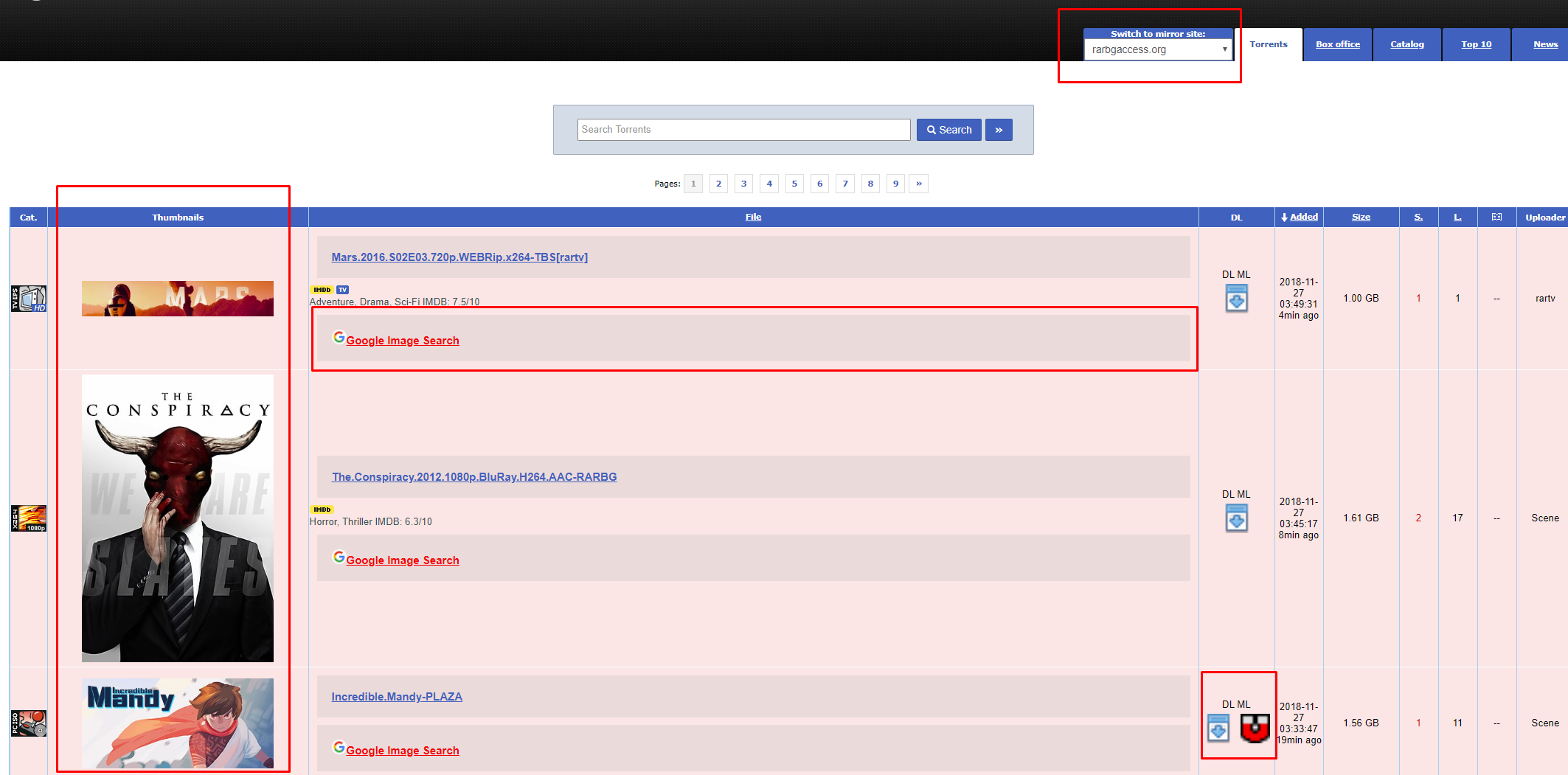Screen dimensions: 1568x775
Task: Click the comments column header icon
Action: [1496, 217]
